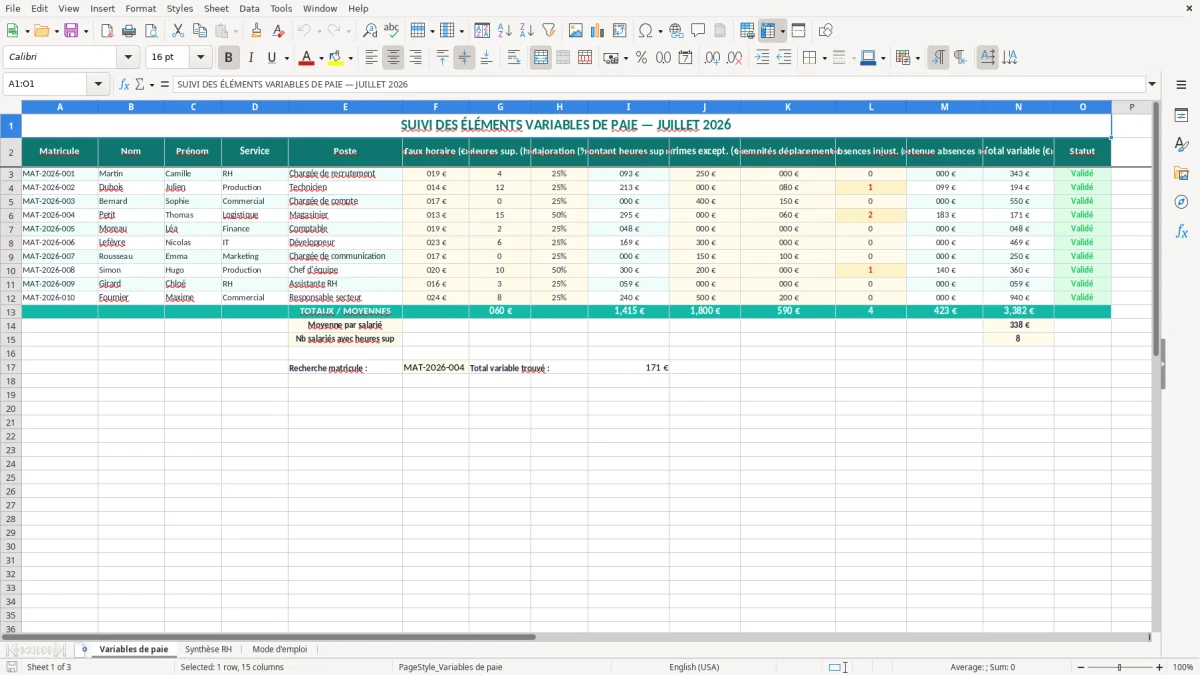Insert a chart

click(598, 31)
